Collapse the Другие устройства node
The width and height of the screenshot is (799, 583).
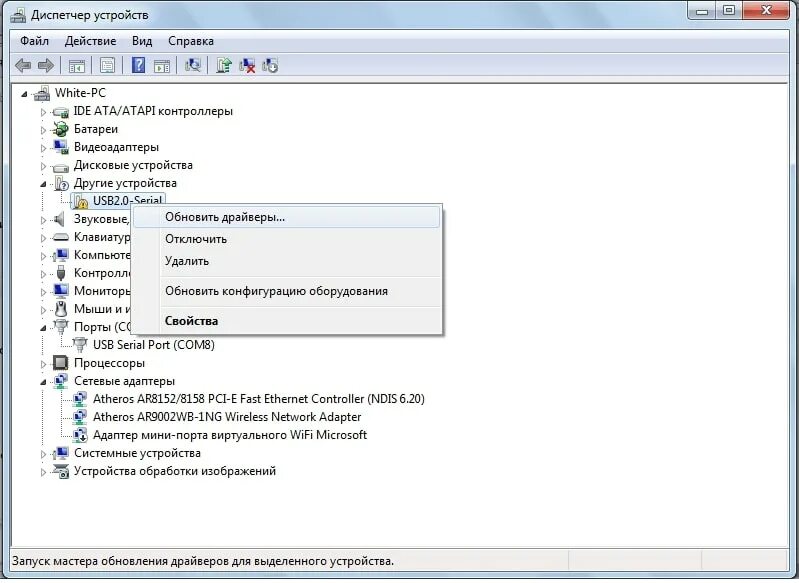43,184
